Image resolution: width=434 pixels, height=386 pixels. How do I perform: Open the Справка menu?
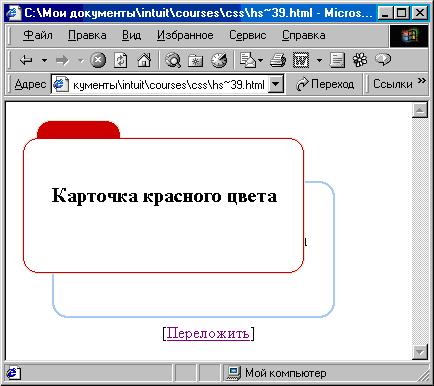304,35
